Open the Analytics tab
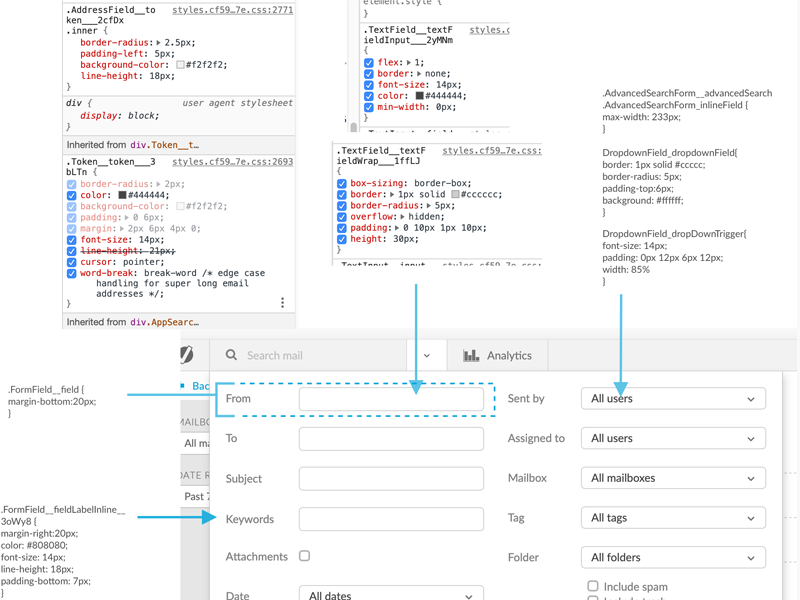 pyautogui.click(x=497, y=355)
